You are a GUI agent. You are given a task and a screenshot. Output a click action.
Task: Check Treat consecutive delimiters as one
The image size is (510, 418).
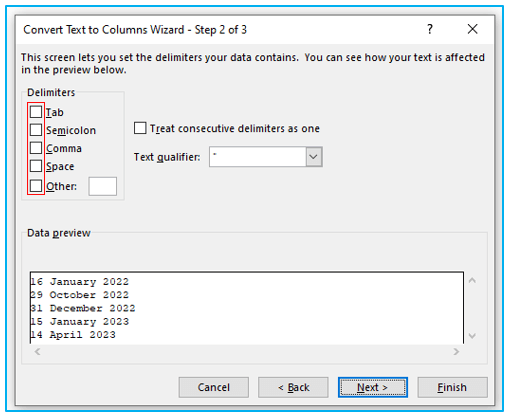pos(140,128)
